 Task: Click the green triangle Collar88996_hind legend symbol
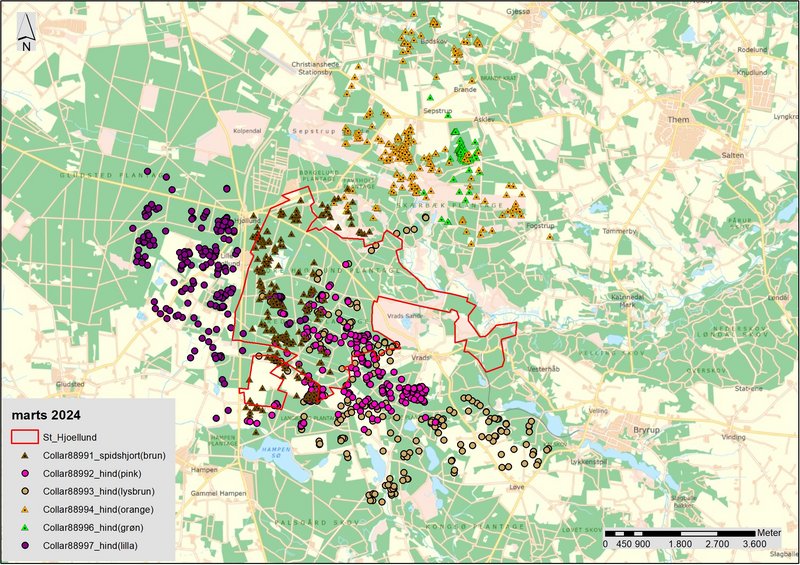(26, 527)
